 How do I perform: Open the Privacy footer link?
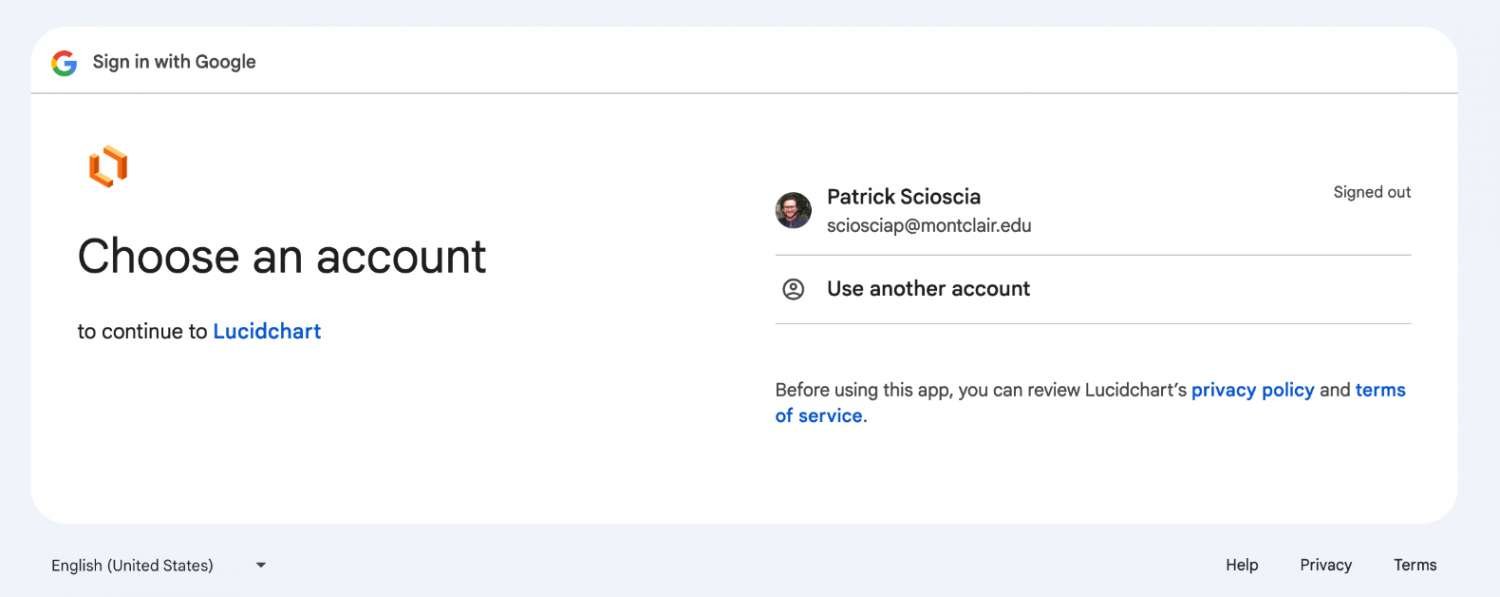coord(1326,565)
